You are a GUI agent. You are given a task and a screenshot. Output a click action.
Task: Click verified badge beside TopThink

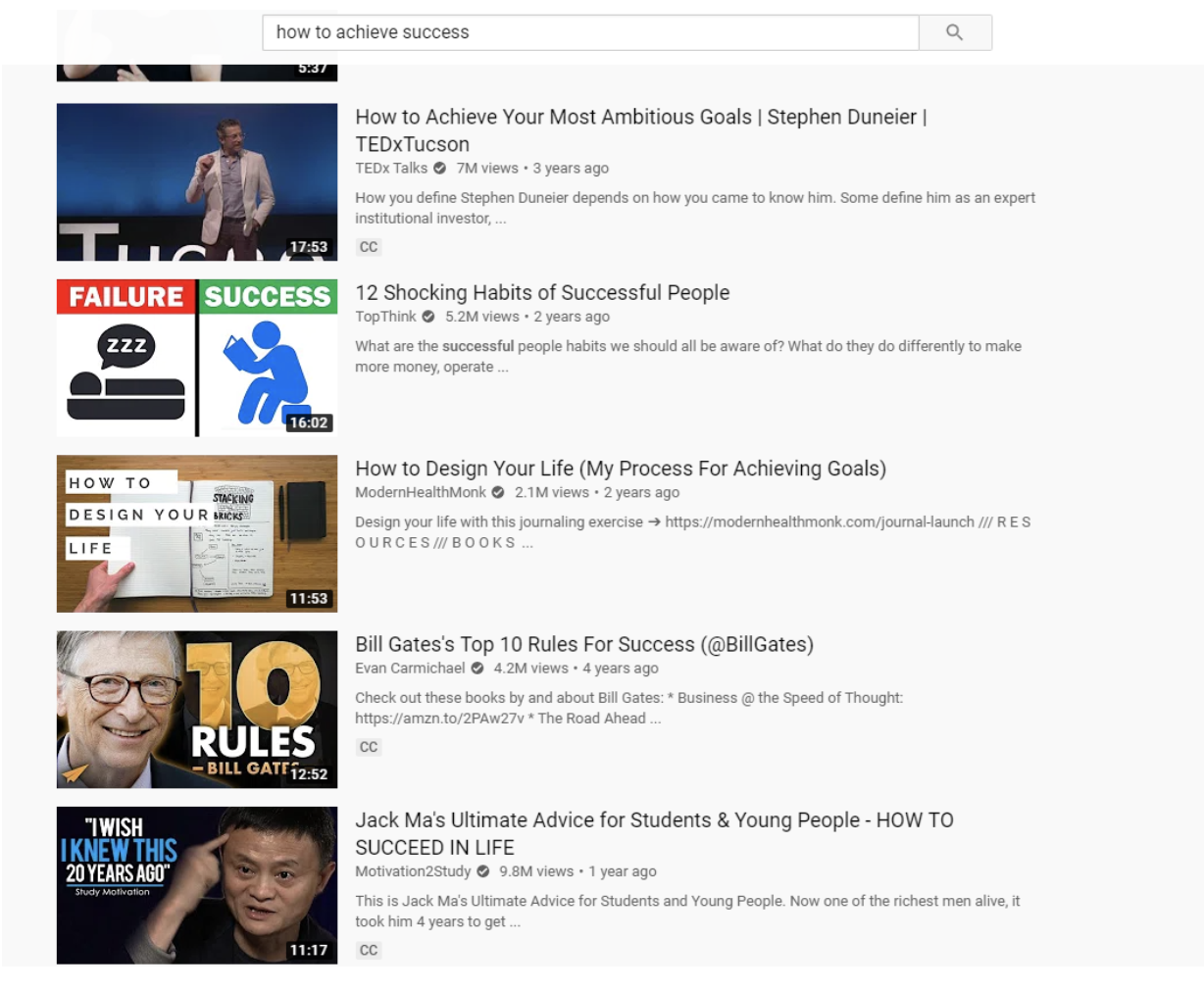pos(428,317)
